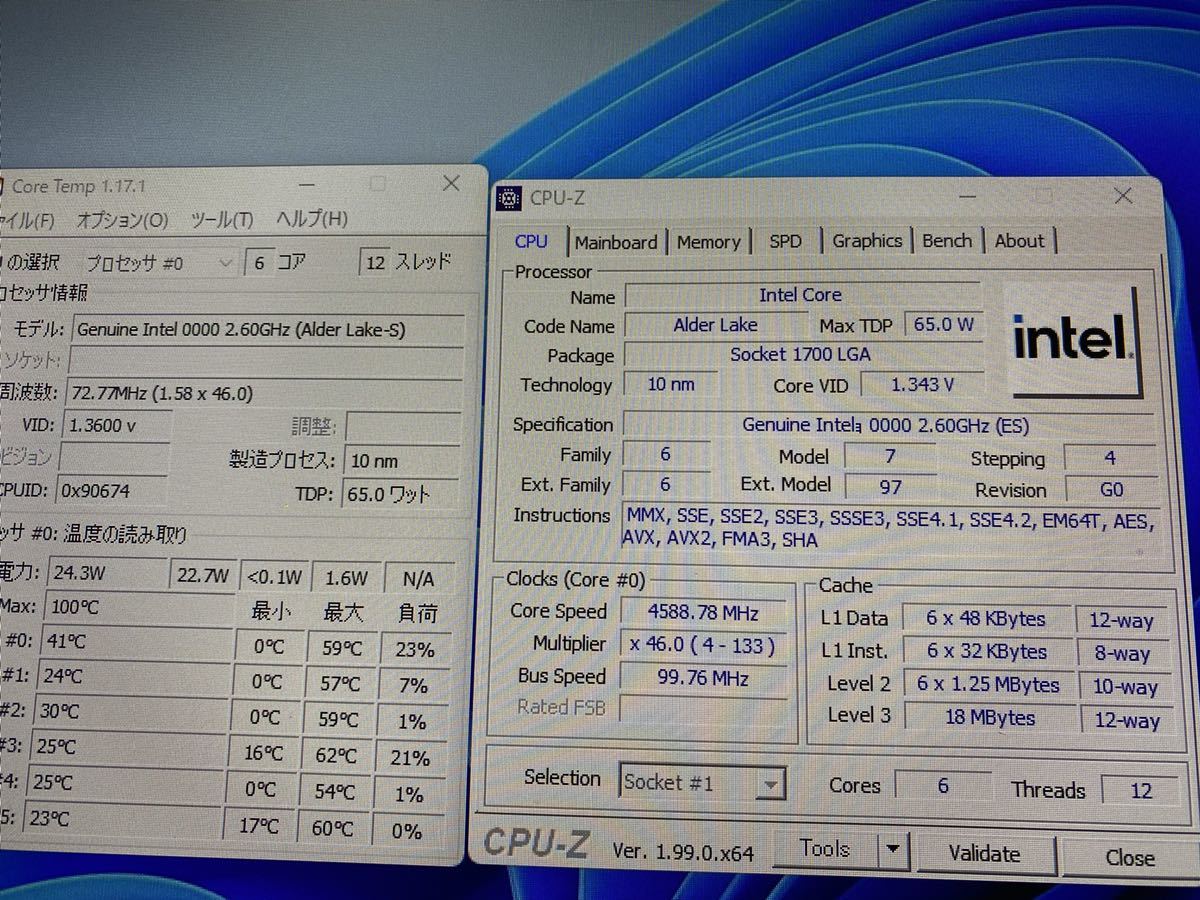1200x900 pixels.
Task: Close the Core Temp window
Action: click(451, 183)
